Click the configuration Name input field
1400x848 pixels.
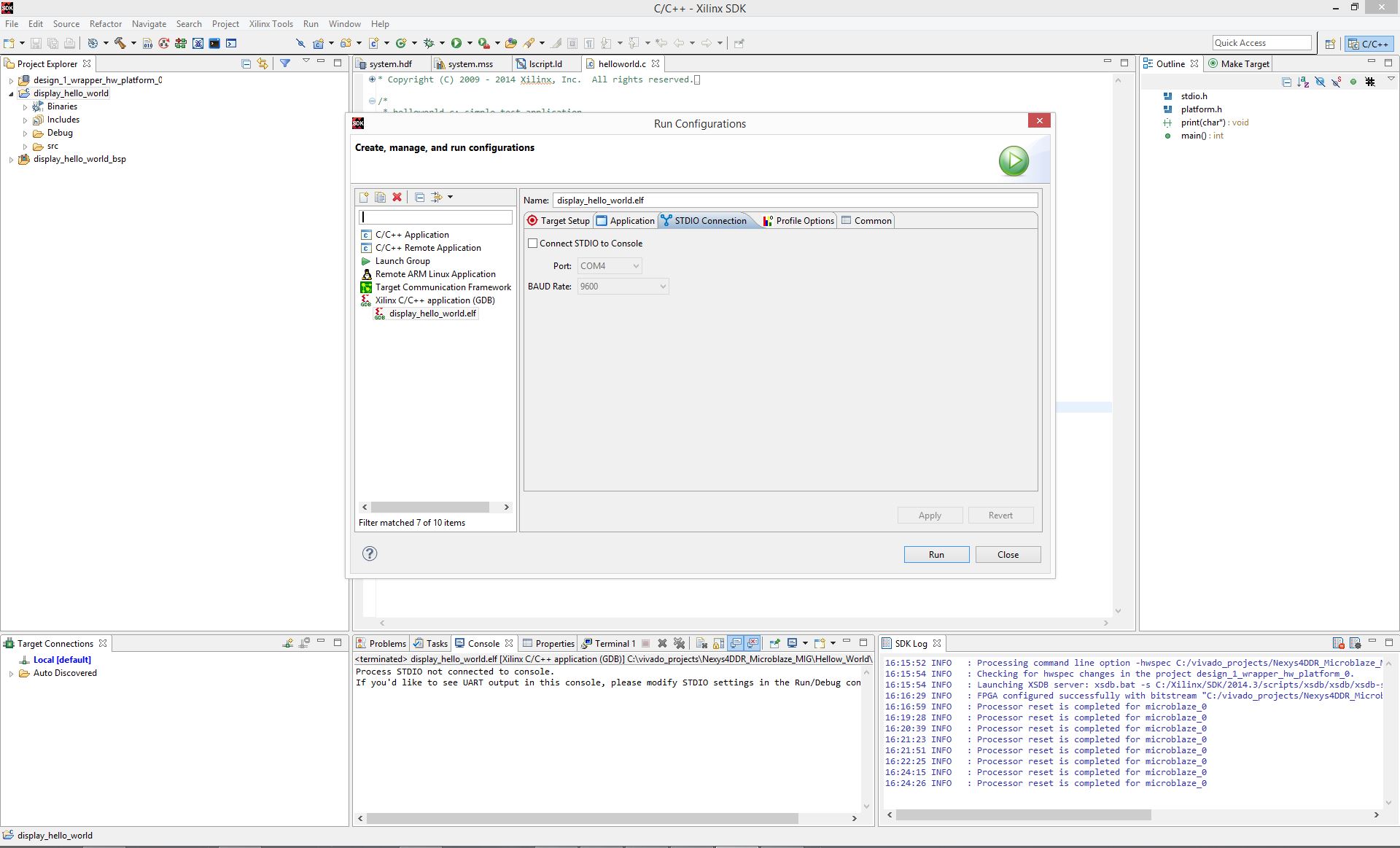click(795, 200)
